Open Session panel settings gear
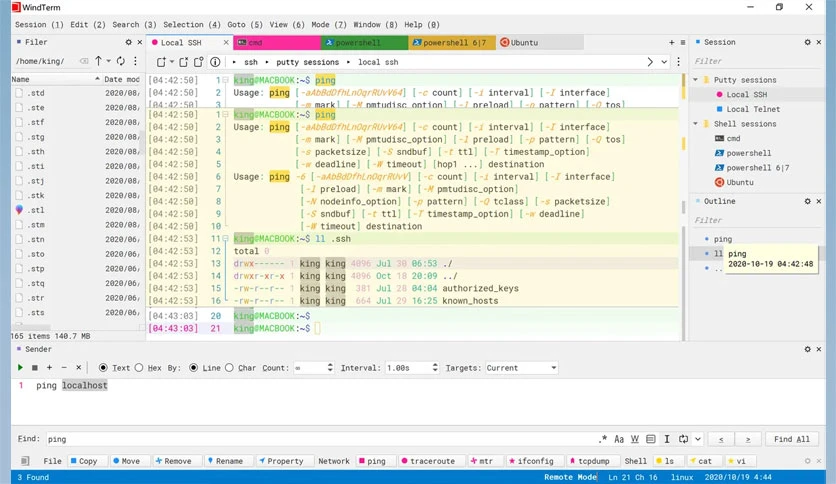The image size is (836, 484). 808,42
